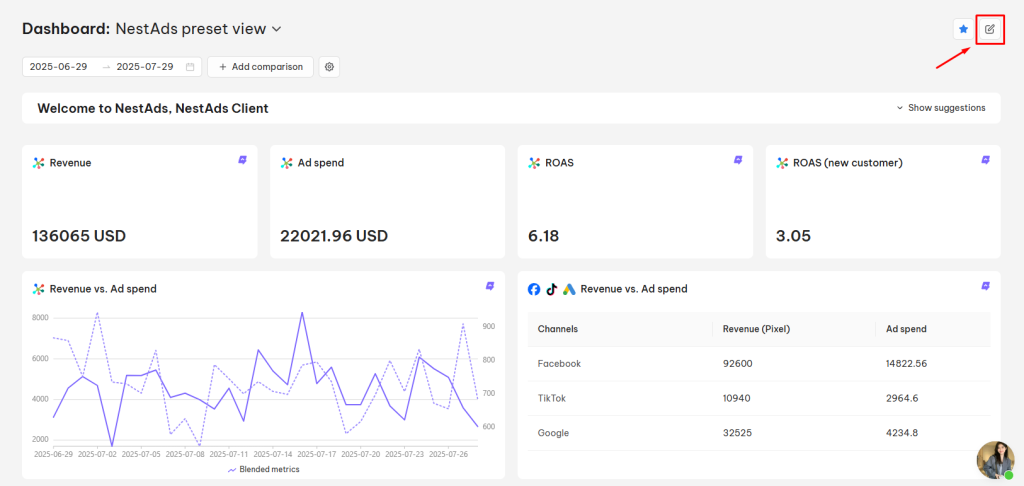Viewport: 1024px width, 486px height.
Task: Click the Facebook icon in table card header
Action: [534, 289]
